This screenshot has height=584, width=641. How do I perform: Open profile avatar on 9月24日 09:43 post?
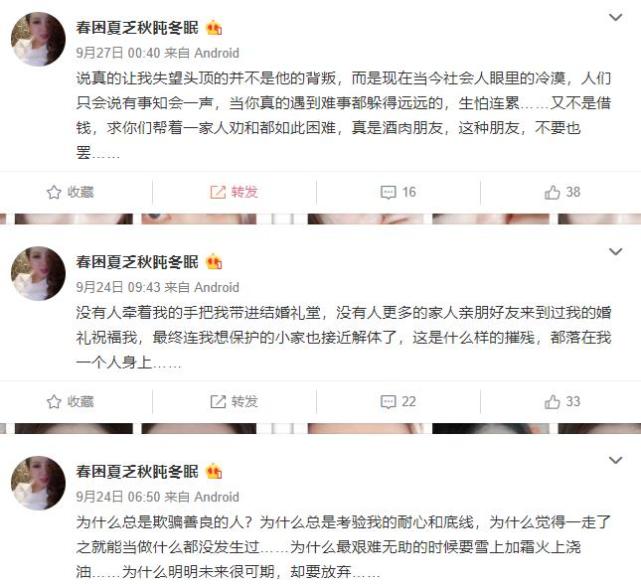(x=38, y=273)
